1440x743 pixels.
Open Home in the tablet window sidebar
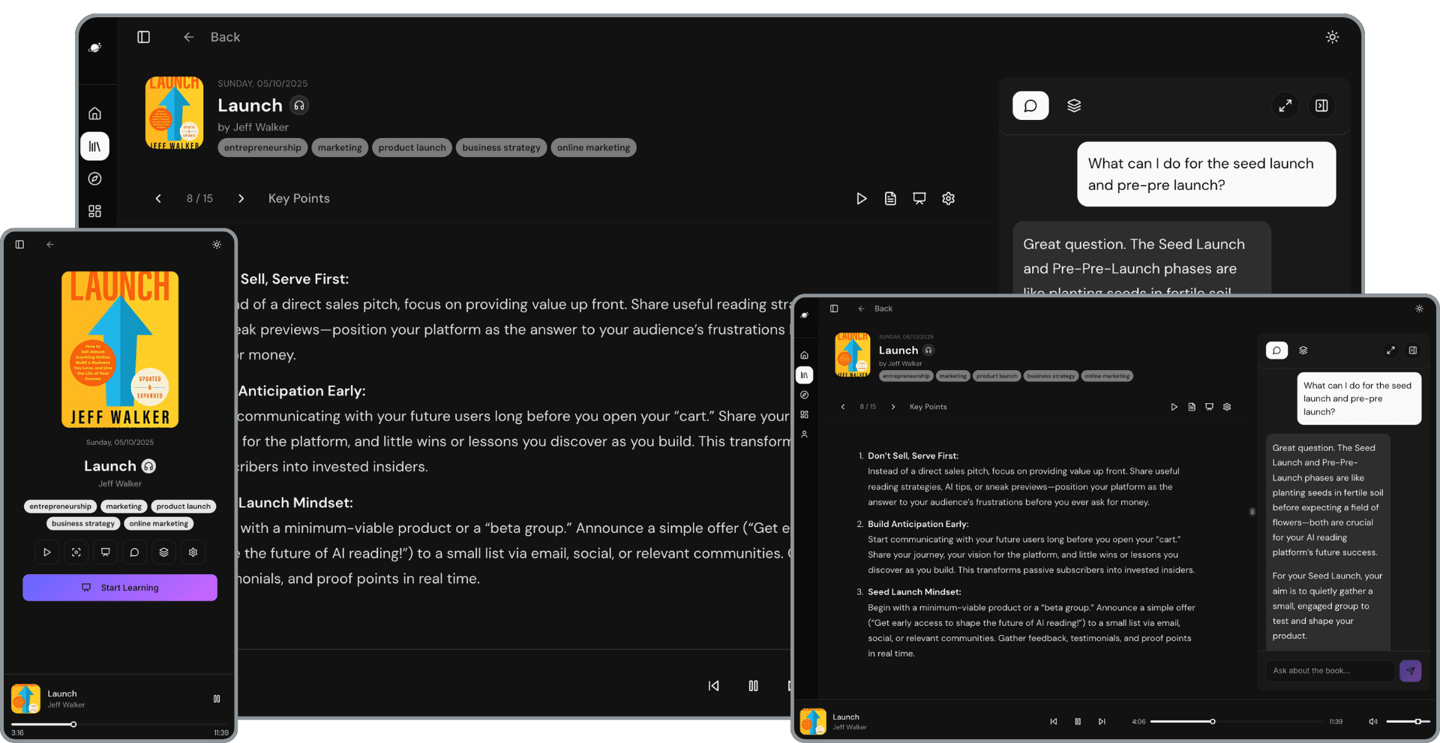point(804,355)
